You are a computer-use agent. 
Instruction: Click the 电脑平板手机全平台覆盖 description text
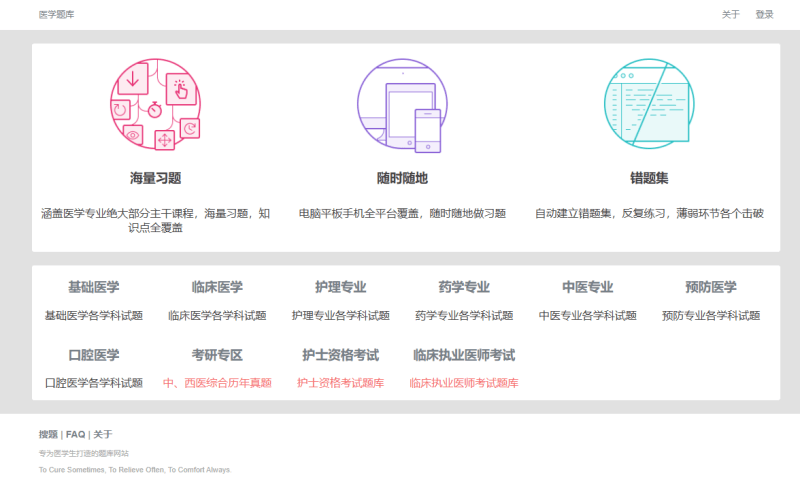coord(402,213)
